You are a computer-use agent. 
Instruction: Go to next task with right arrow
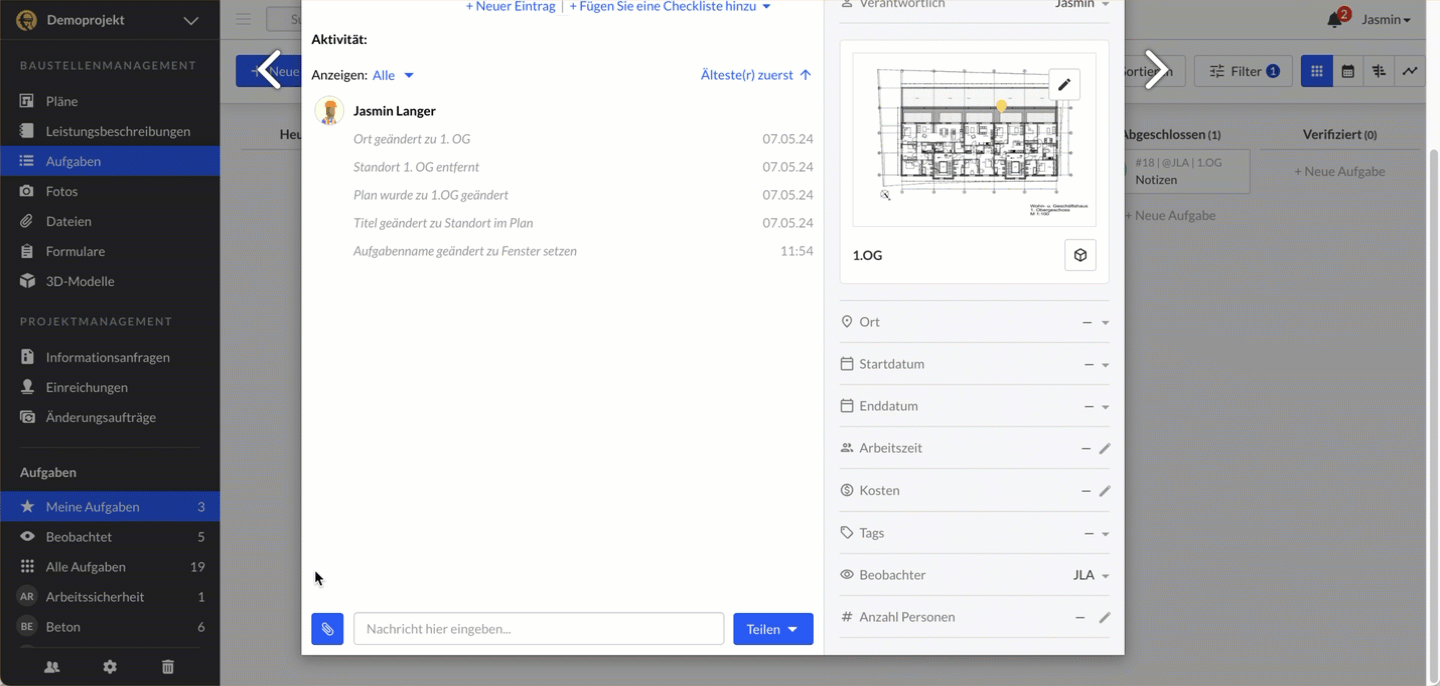(x=1156, y=70)
